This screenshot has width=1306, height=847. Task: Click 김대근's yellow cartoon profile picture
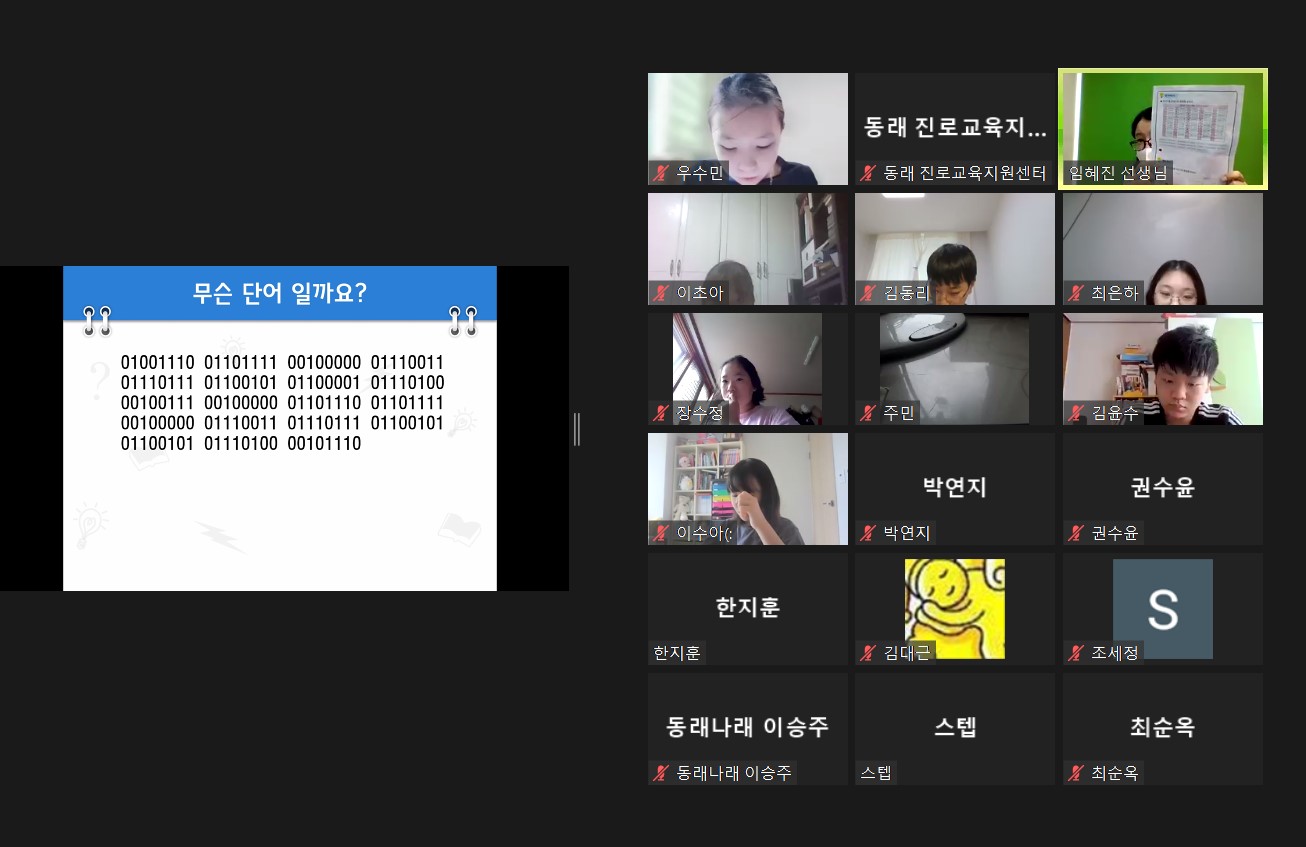click(x=955, y=609)
